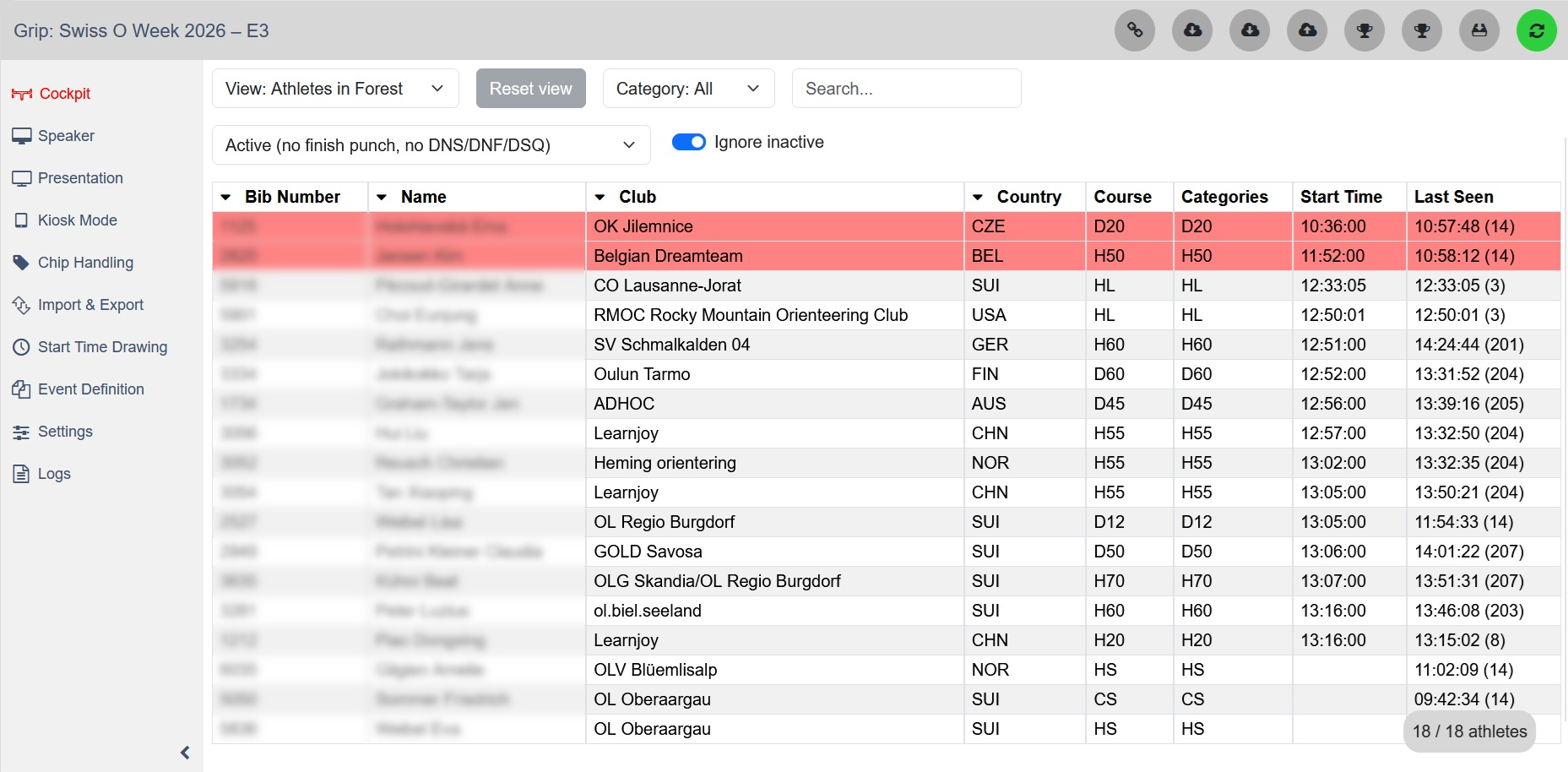1568x772 pixels.
Task: Toggle the Ignore inactive switch
Action: [689, 142]
